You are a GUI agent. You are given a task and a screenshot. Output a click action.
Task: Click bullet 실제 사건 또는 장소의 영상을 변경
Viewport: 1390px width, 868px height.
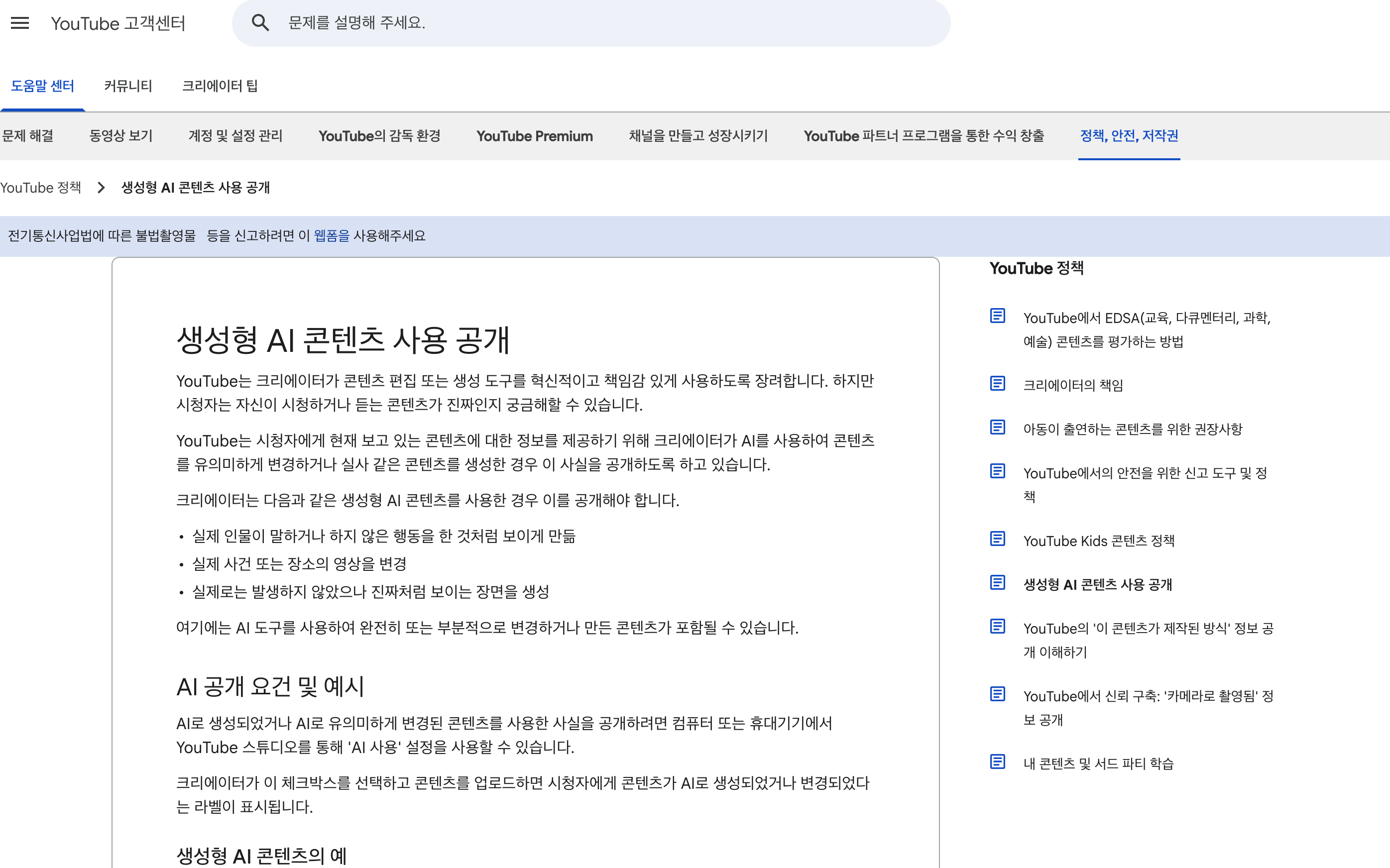pos(299,564)
